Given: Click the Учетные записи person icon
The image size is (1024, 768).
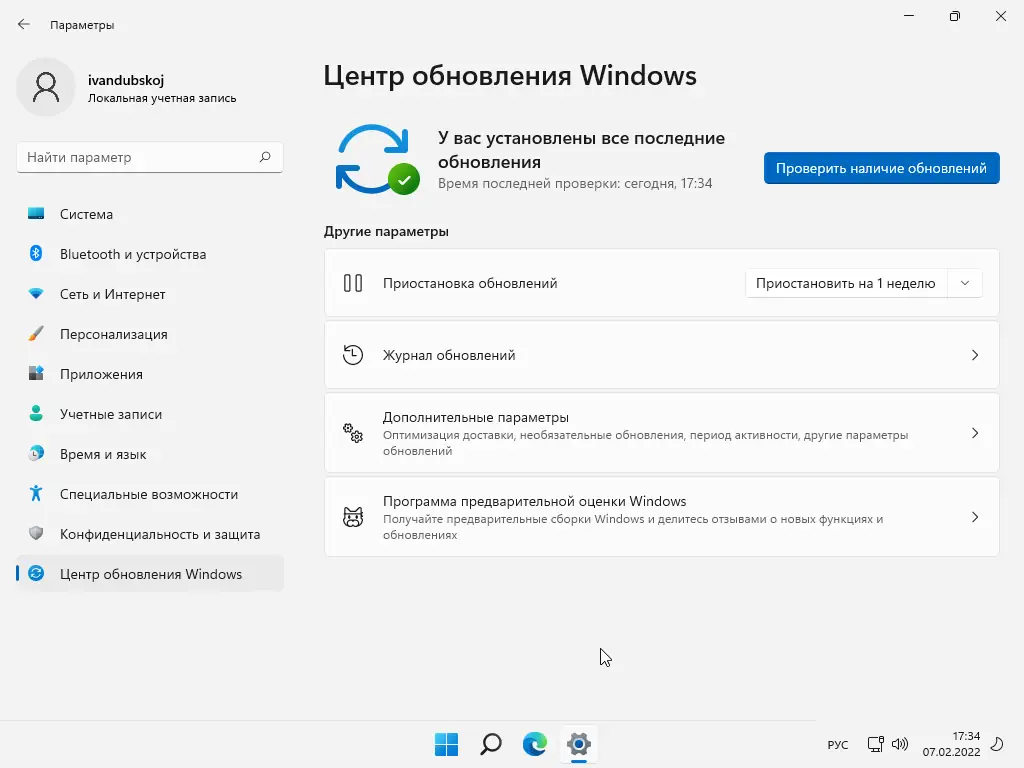Looking at the screenshot, I should [36, 413].
